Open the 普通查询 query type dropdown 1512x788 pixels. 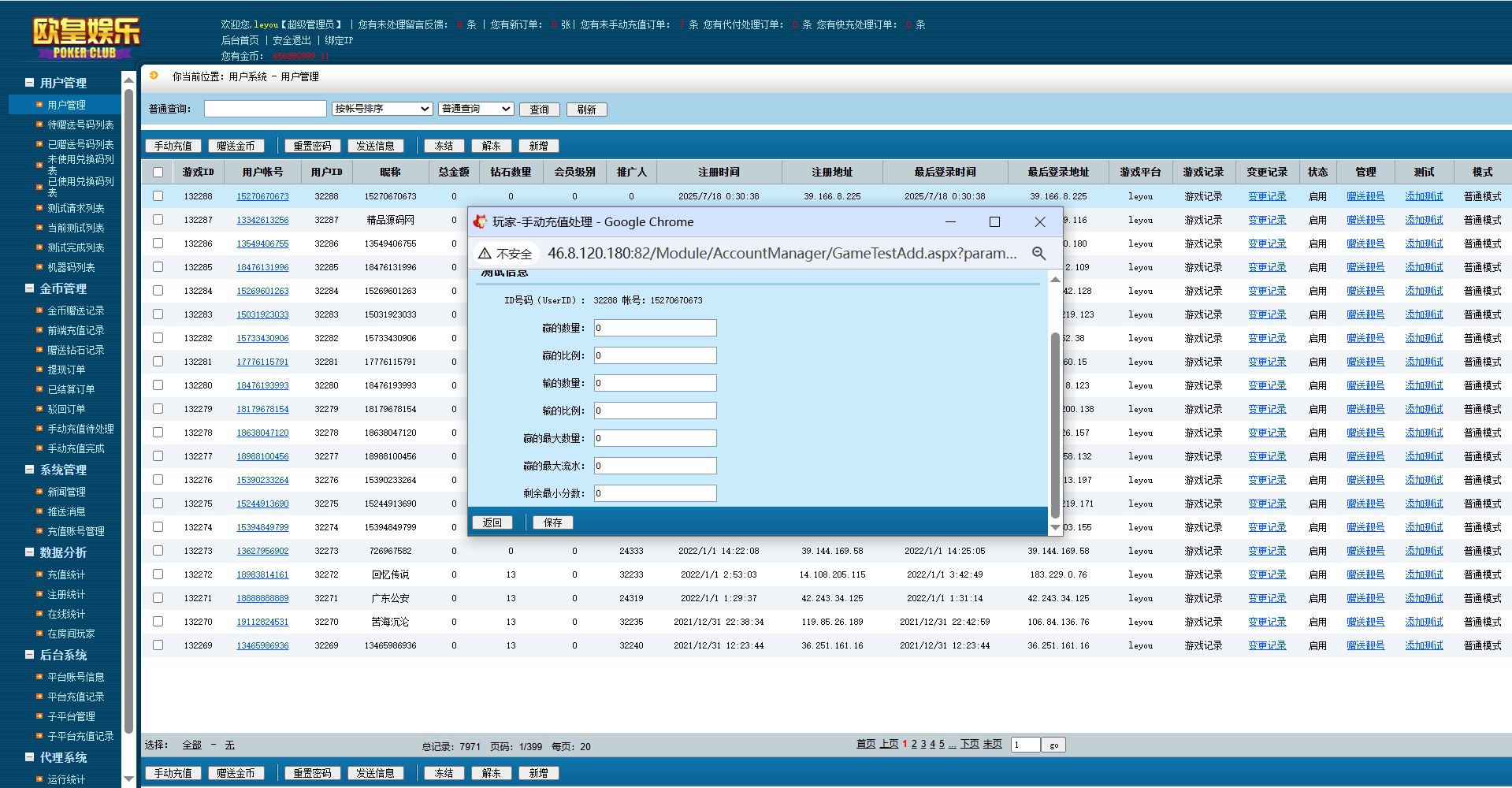pos(476,109)
